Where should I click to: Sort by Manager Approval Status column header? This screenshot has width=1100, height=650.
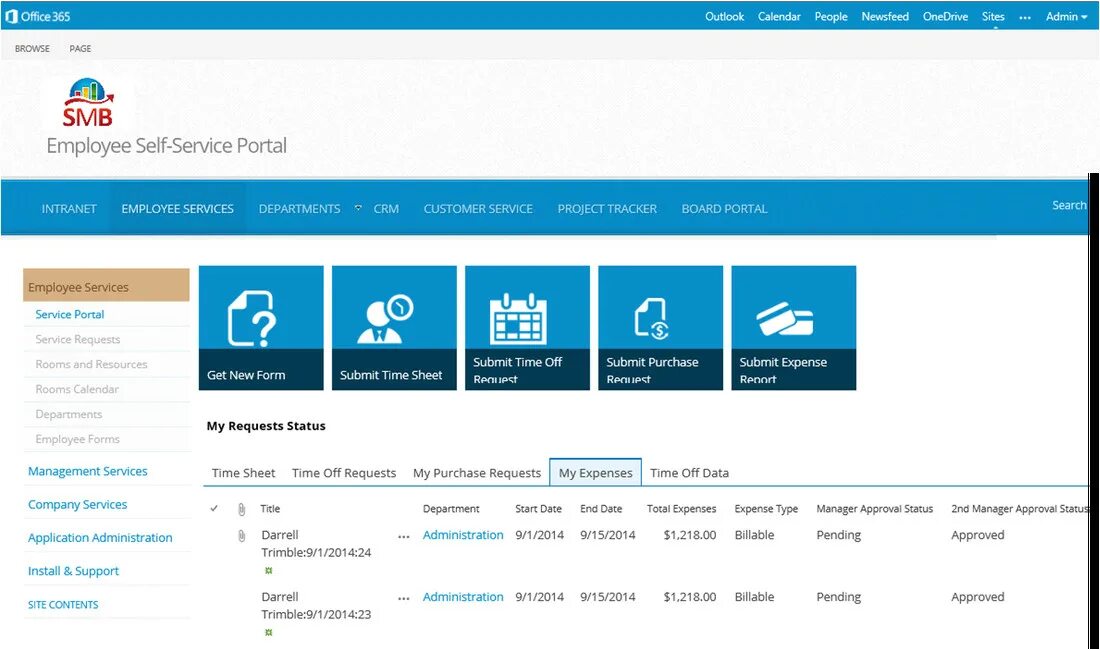[x=874, y=508]
